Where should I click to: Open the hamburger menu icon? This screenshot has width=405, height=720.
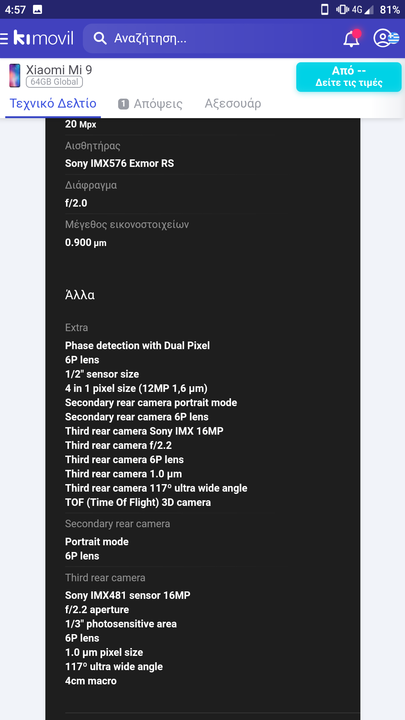(4, 39)
